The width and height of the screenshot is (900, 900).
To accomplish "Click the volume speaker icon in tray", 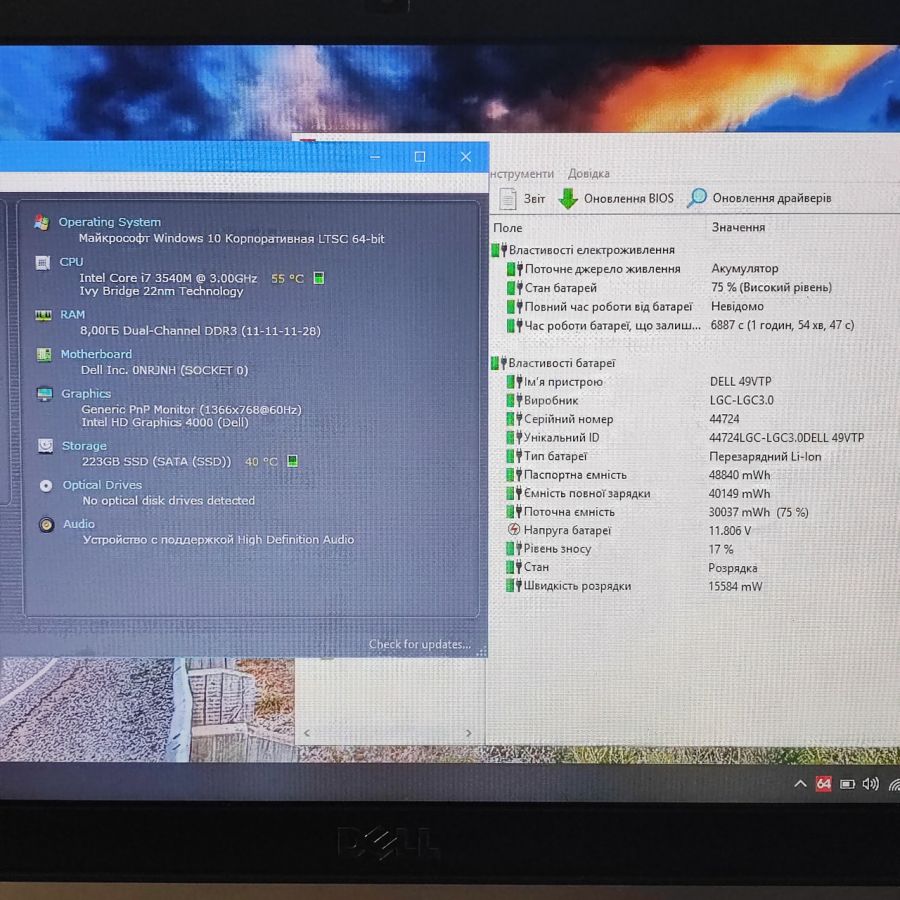I will pyautogui.click(x=870, y=784).
